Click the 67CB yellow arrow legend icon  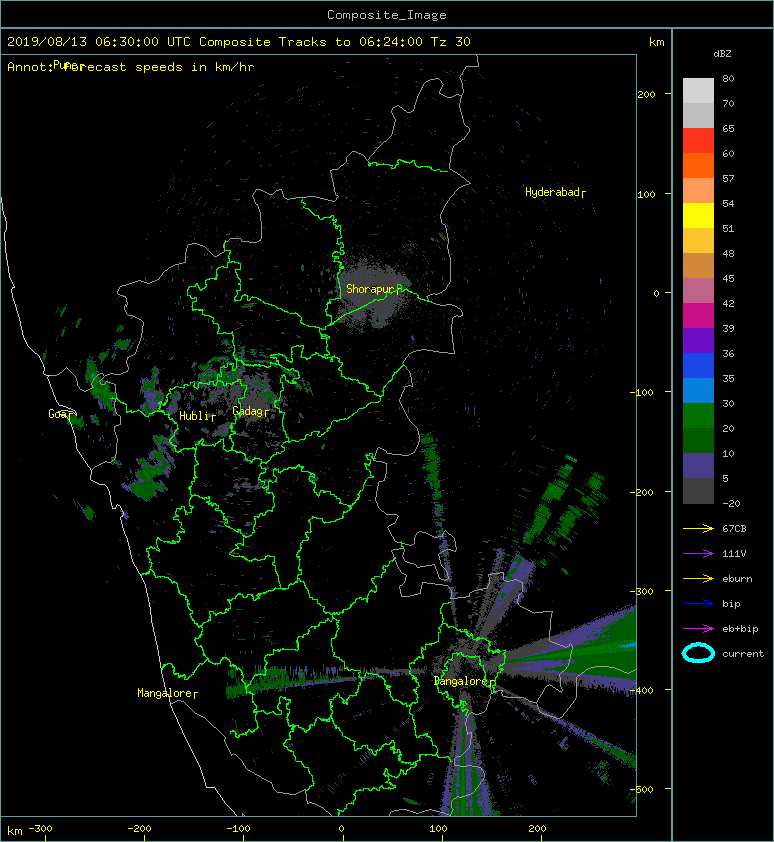(x=698, y=529)
